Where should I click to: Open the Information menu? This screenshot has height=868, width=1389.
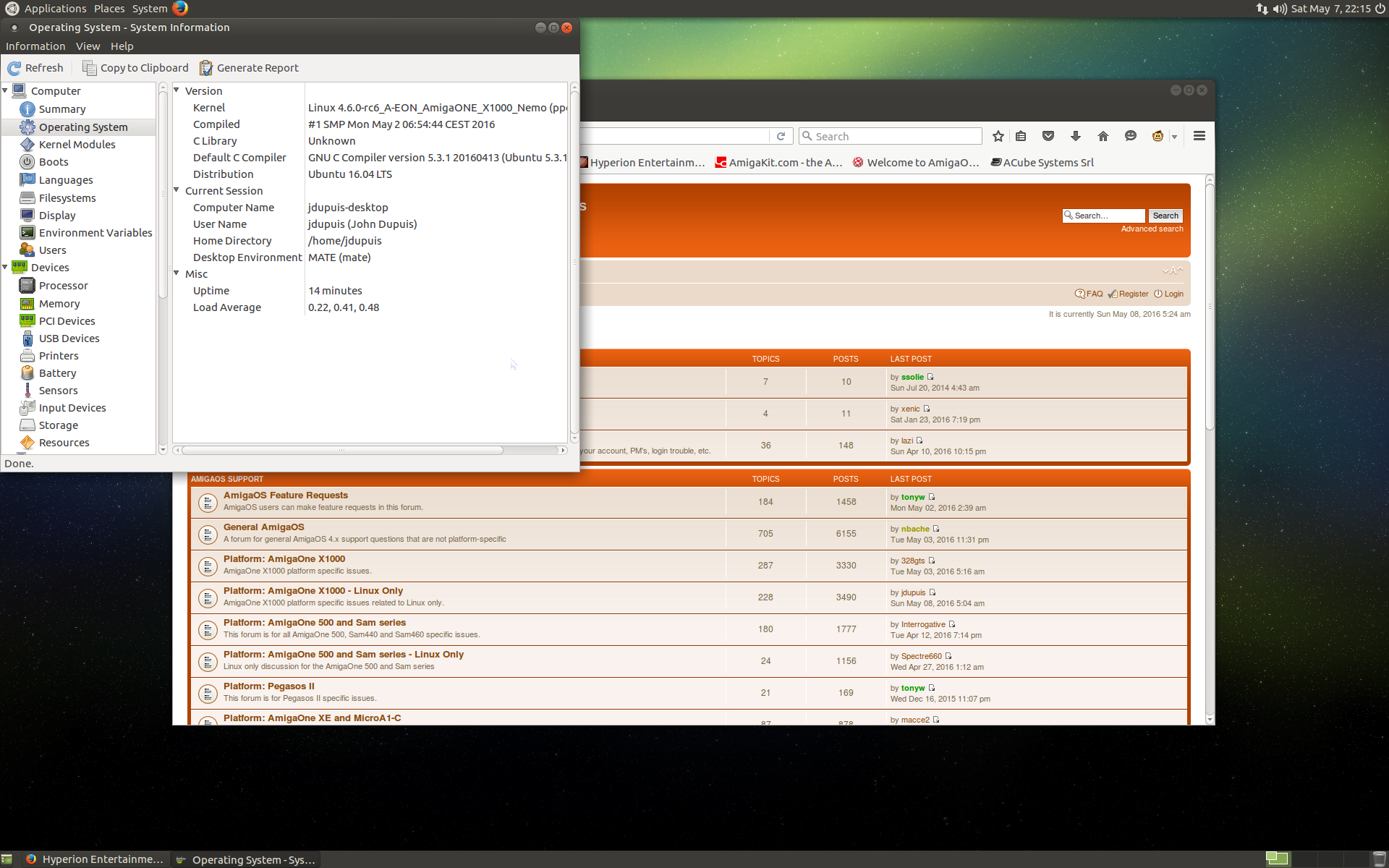tap(35, 46)
